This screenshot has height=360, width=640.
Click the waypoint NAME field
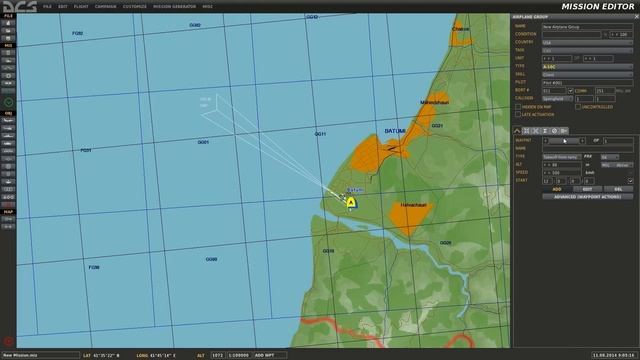pos(587,149)
